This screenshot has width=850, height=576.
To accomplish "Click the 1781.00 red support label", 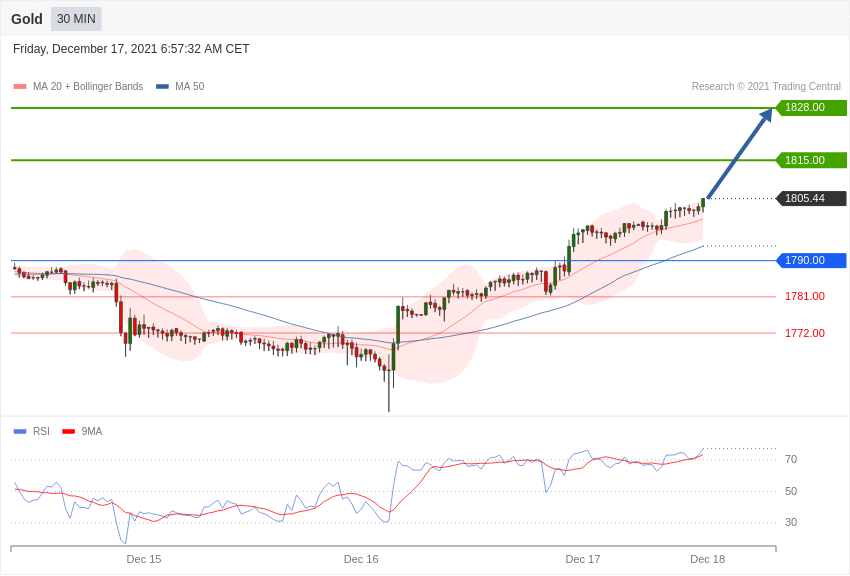I will point(804,296).
